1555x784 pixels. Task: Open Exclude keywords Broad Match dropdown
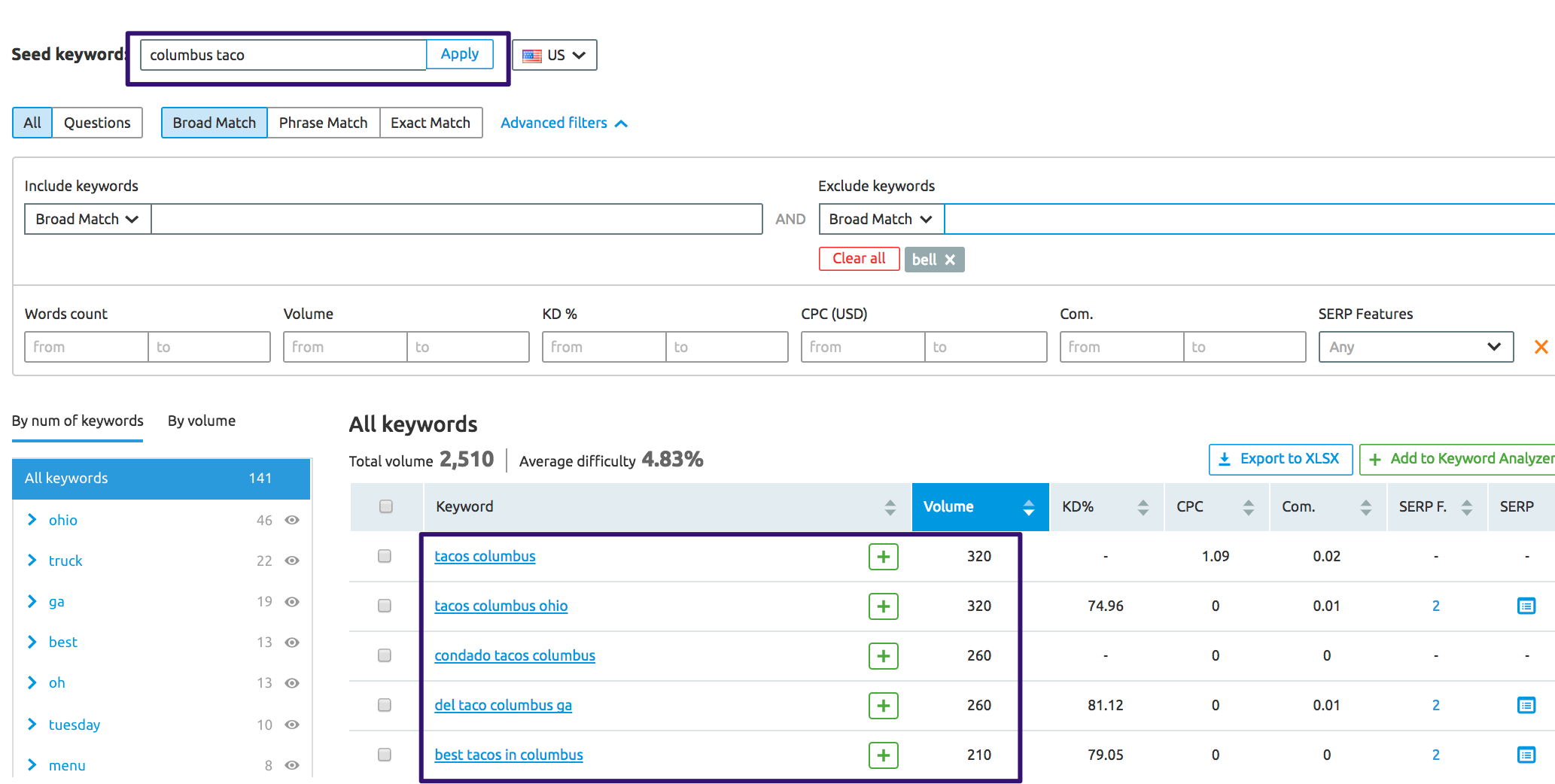(881, 219)
